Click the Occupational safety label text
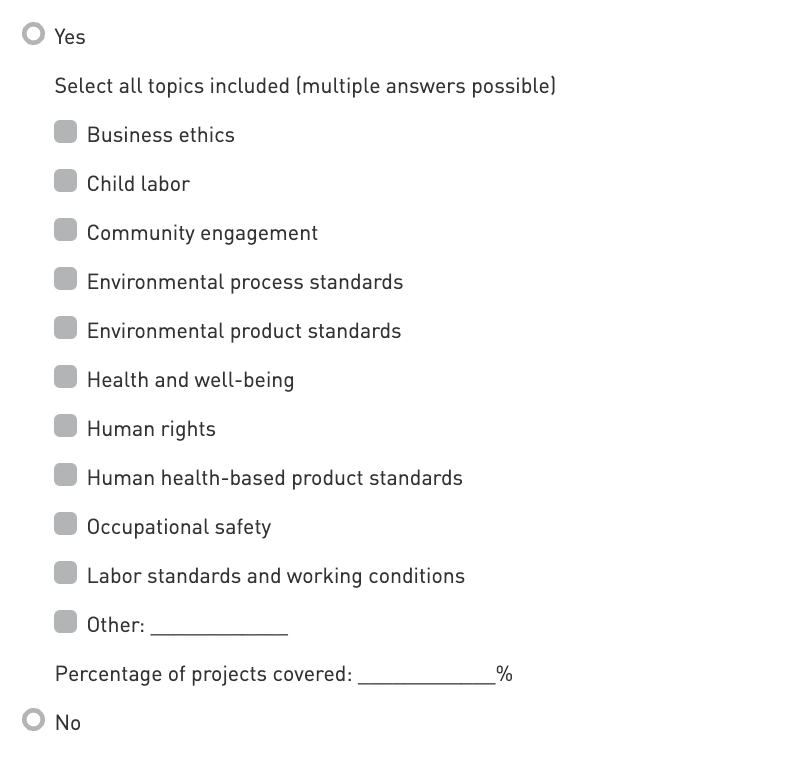The width and height of the screenshot is (796, 766). (x=179, y=527)
